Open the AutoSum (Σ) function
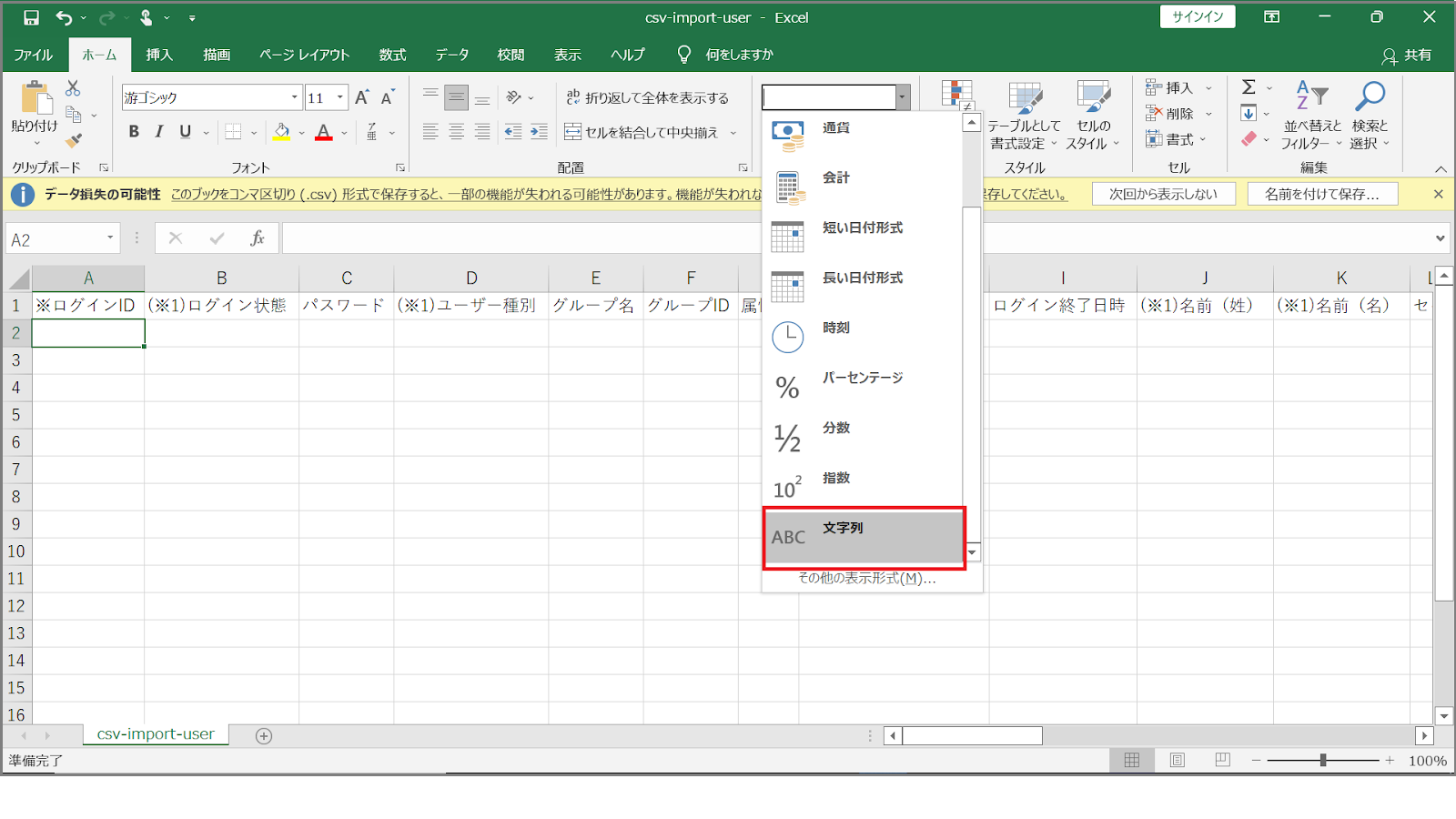 pyautogui.click(x=1250, y=87)
